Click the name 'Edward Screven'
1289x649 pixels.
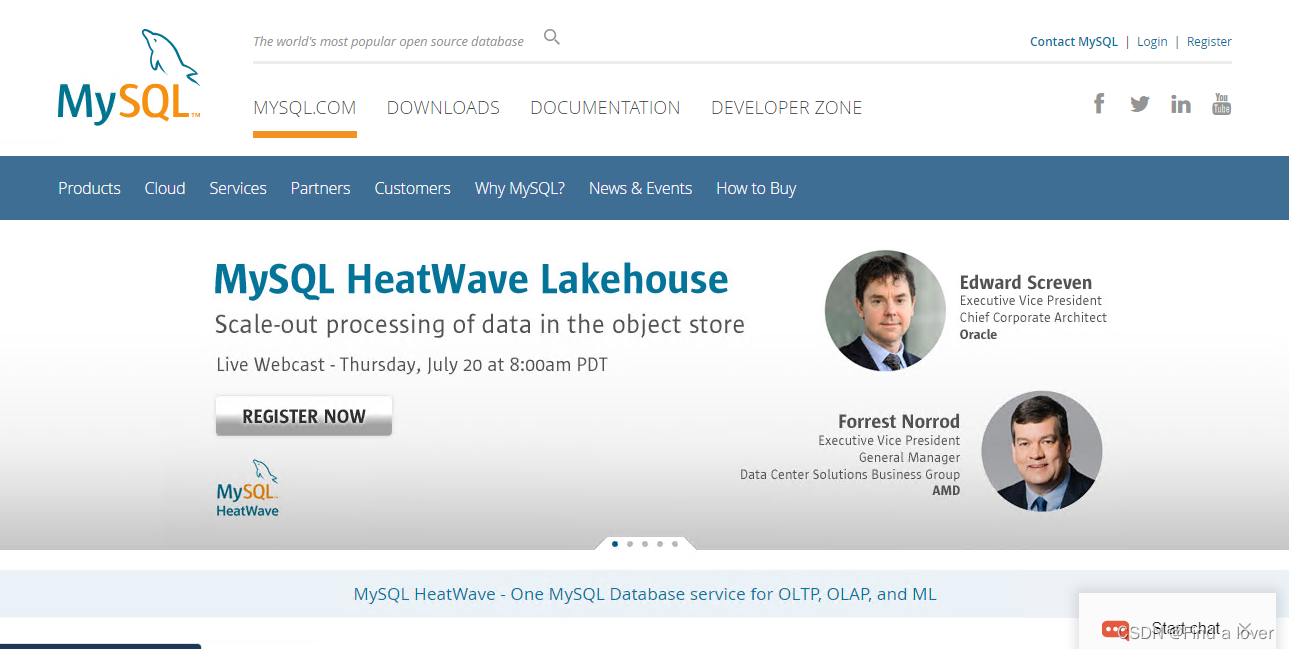pos(1026,282)
